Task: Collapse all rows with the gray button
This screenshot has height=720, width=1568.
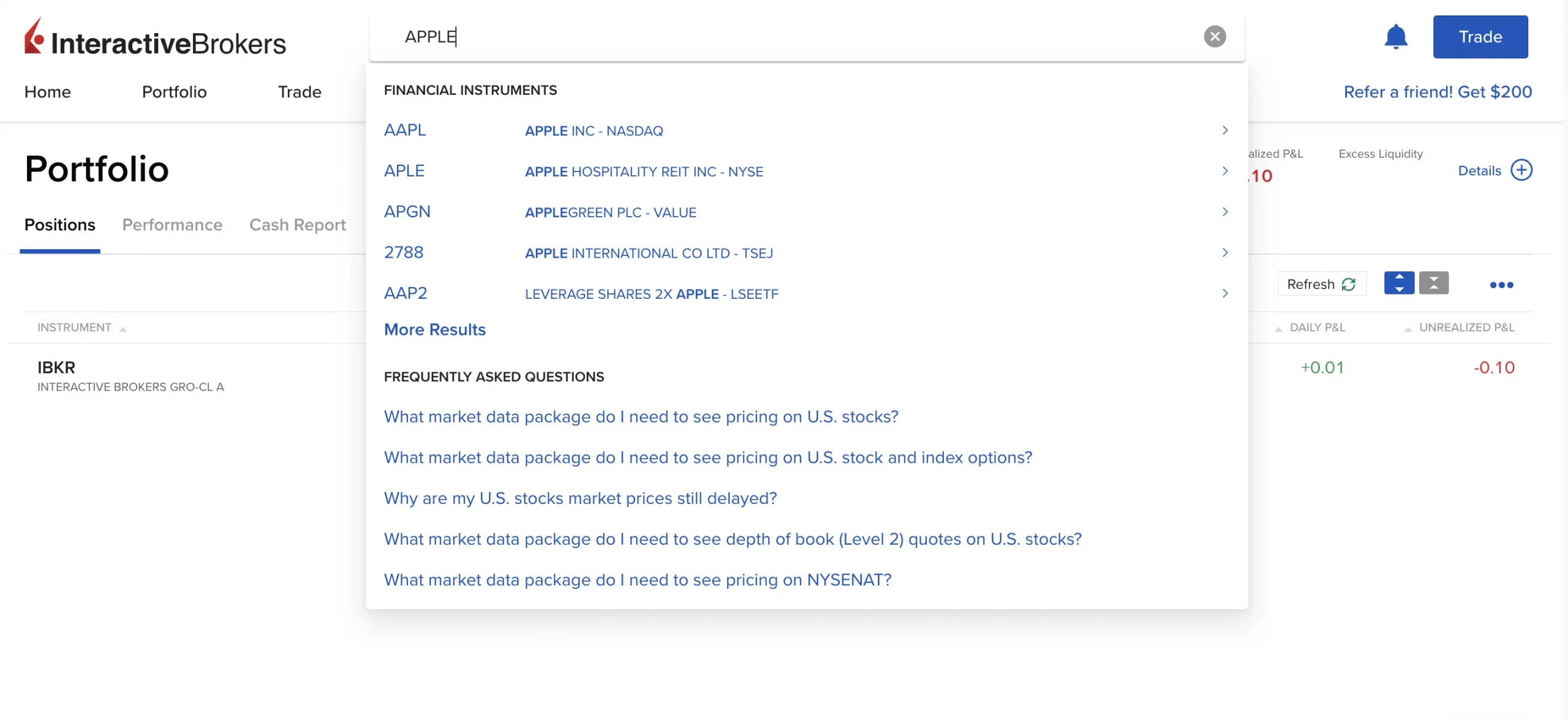Action: [x=1434, y=283]
